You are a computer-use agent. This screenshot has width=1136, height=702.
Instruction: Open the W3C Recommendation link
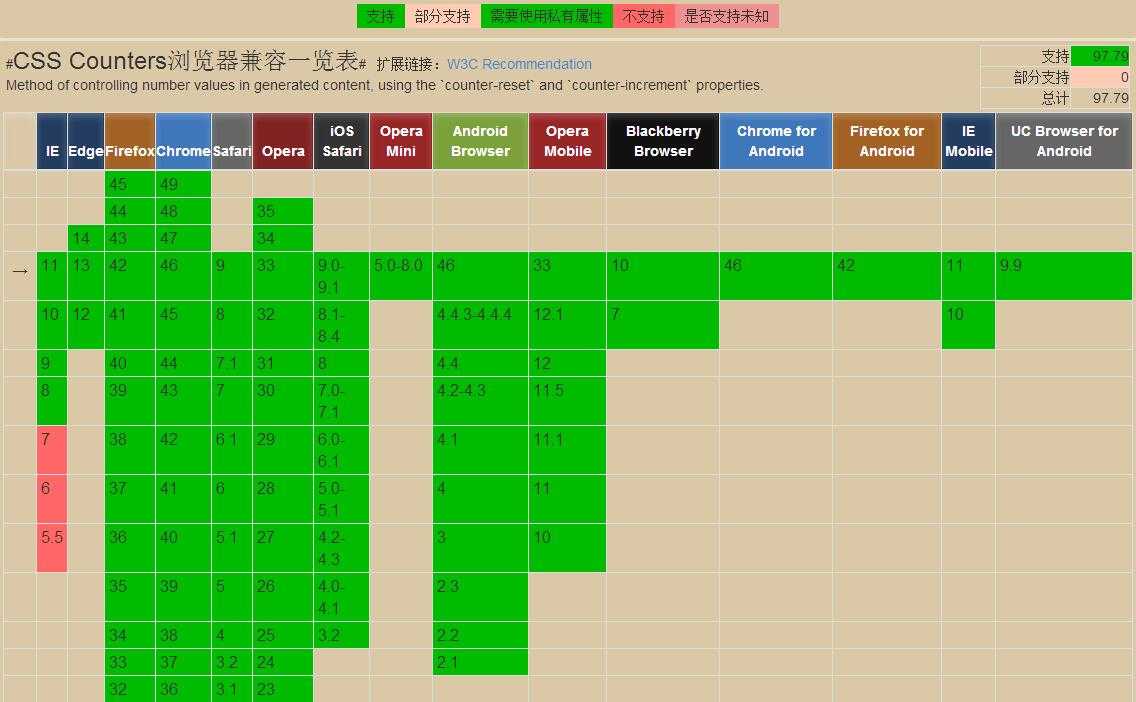point(519,64)
